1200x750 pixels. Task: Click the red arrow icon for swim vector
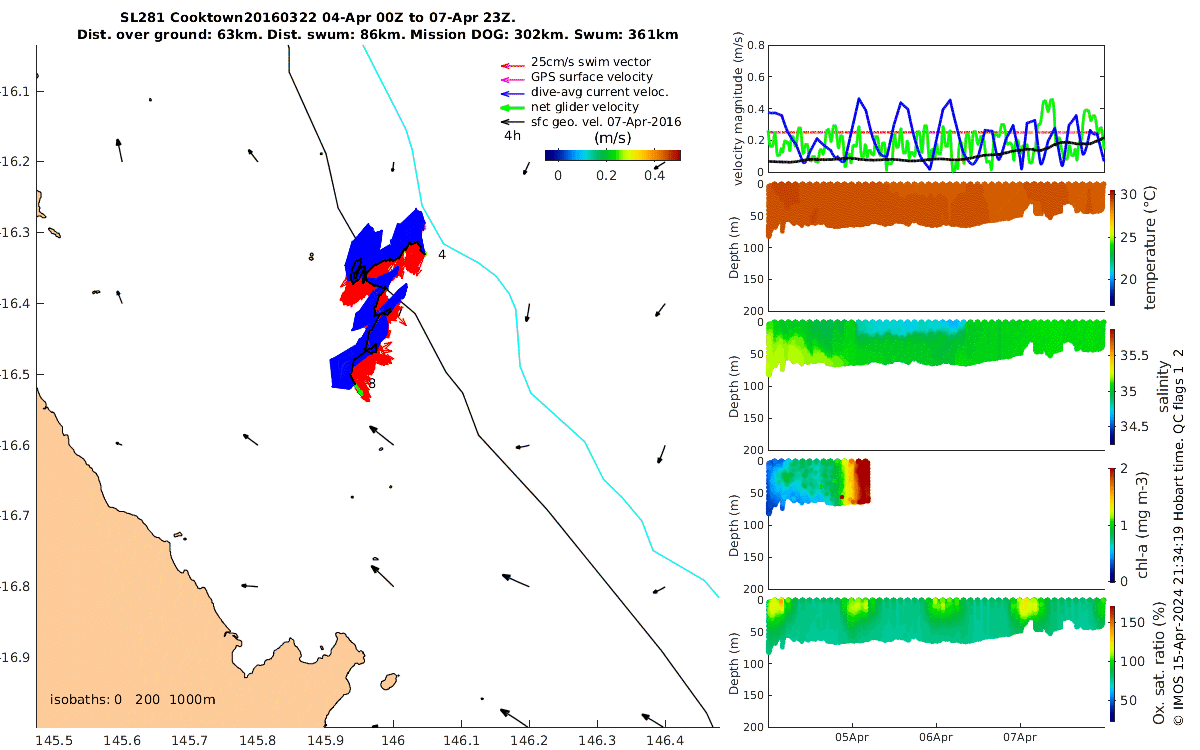pos(512,64)
